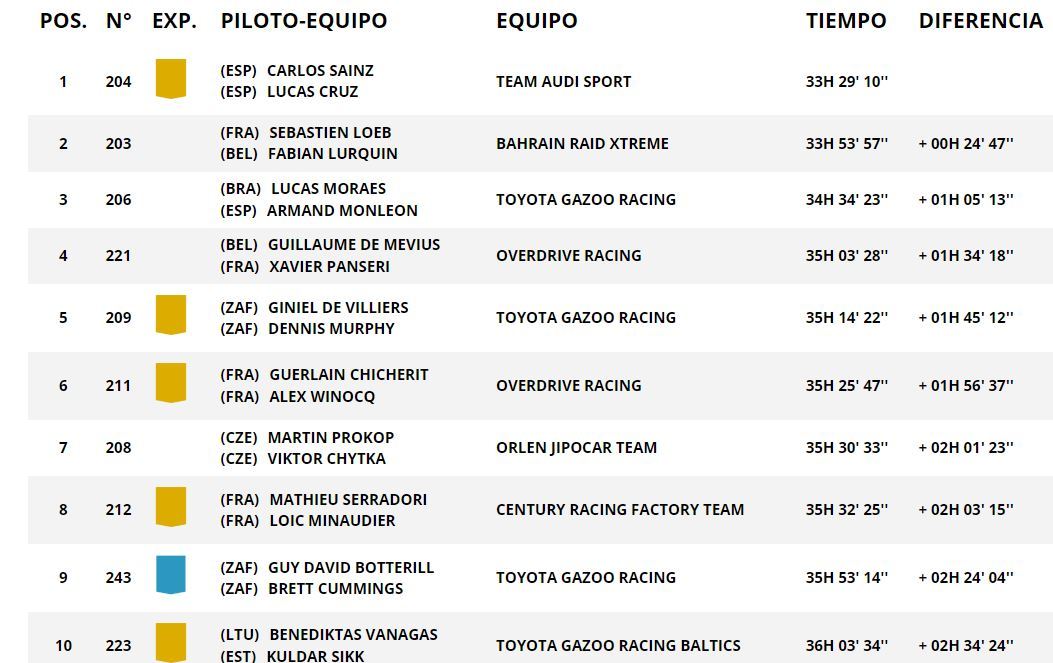Viewport: 1053px width, 663px height.
Task: Click Orlen Jipocar Team entry
Action: [576, 448]
